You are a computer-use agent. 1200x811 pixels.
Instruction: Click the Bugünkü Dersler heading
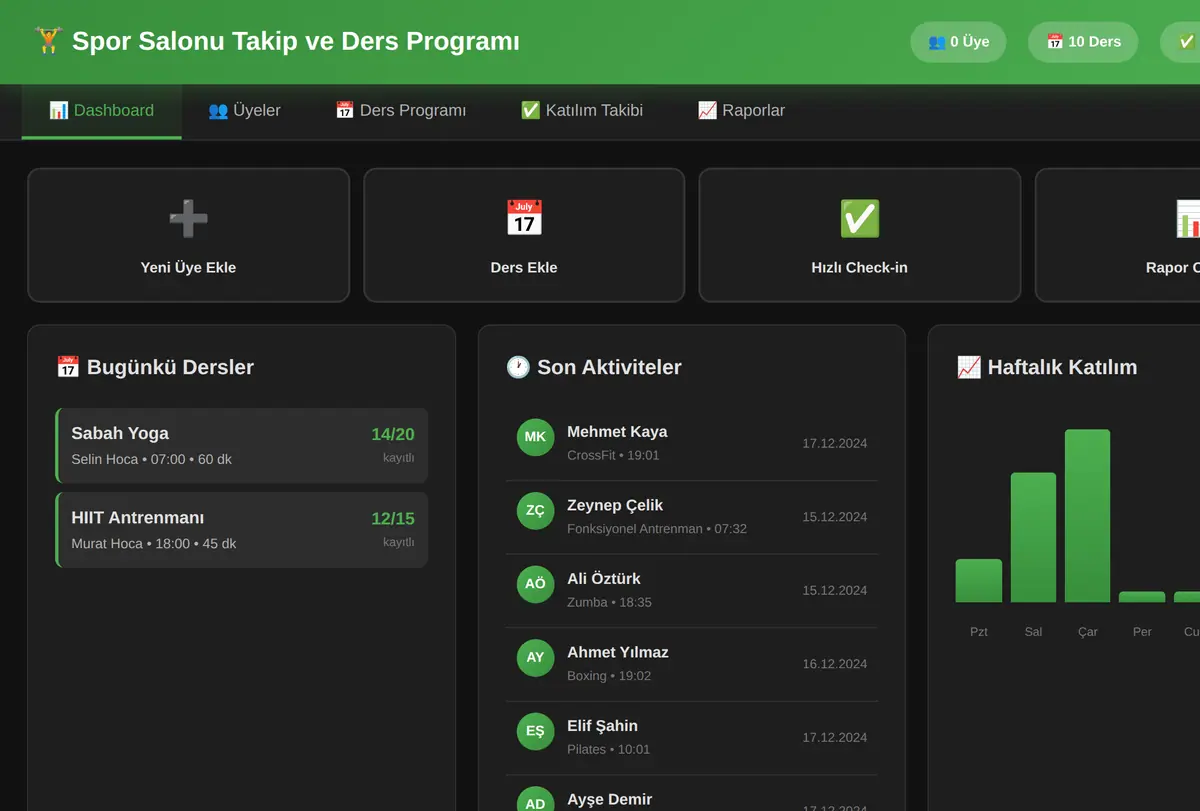[x=170, y=367]
